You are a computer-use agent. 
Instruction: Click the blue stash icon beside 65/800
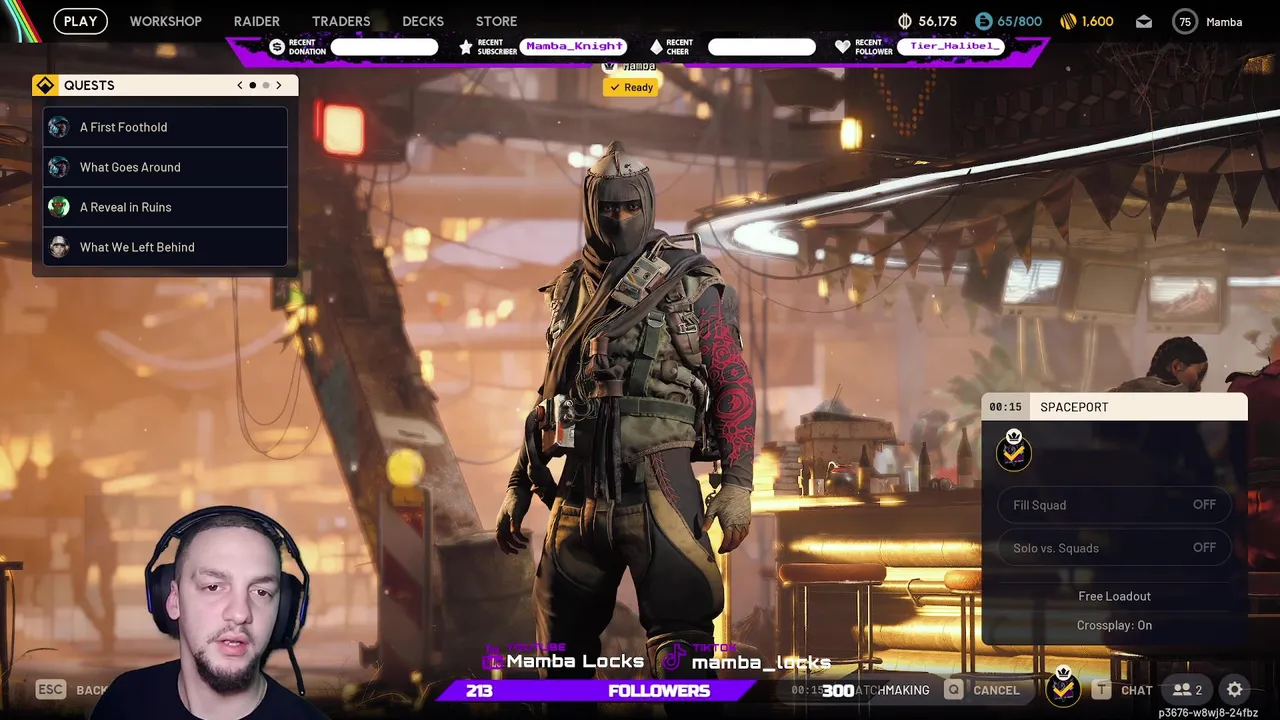983,21
